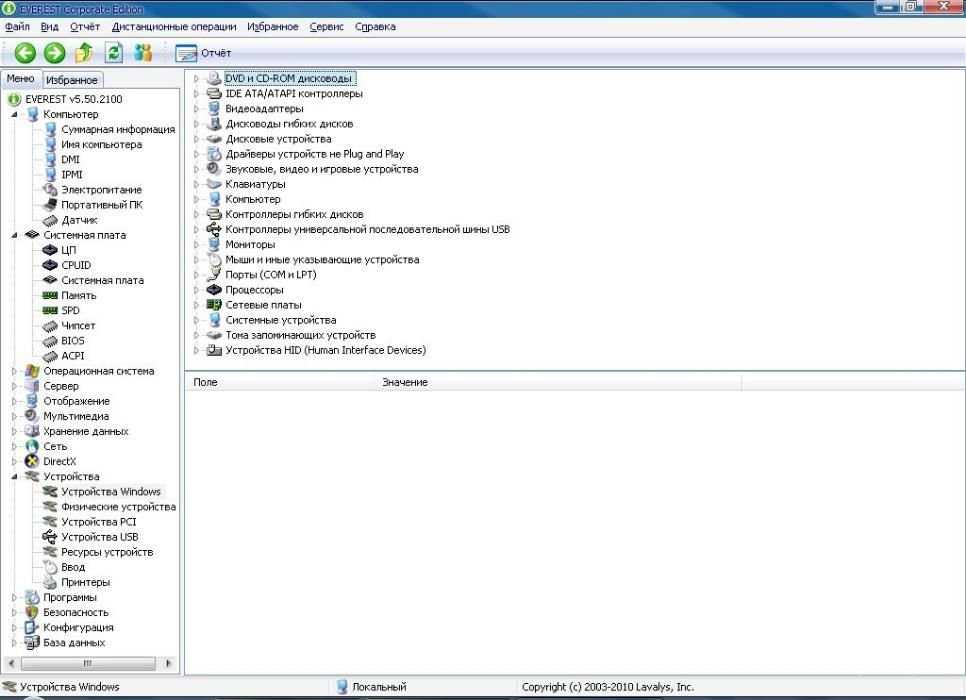Expand the Мультимедиа branch
Viewport: 966px width, 700px height.
click(x=14, y=417)
